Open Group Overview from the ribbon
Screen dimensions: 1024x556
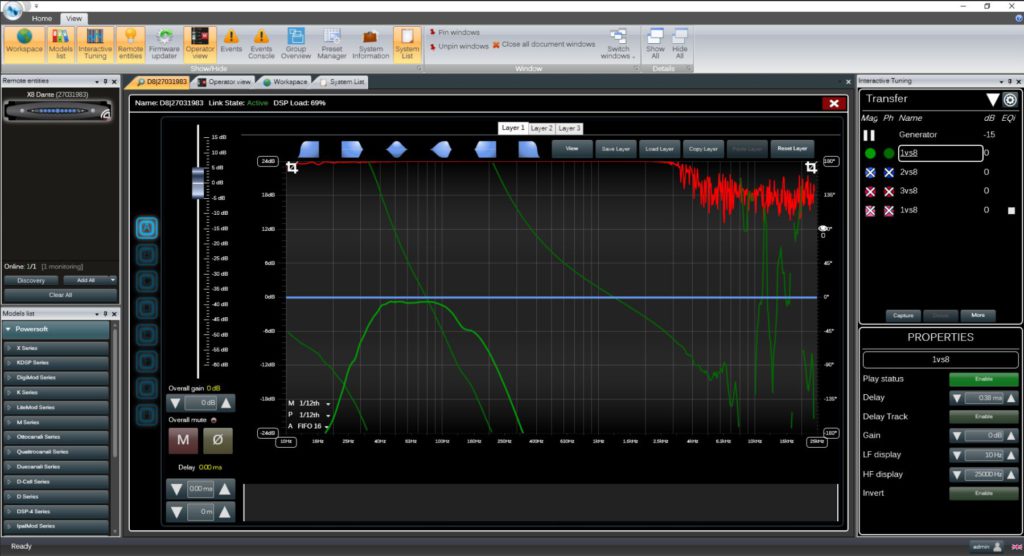(296, 44)
